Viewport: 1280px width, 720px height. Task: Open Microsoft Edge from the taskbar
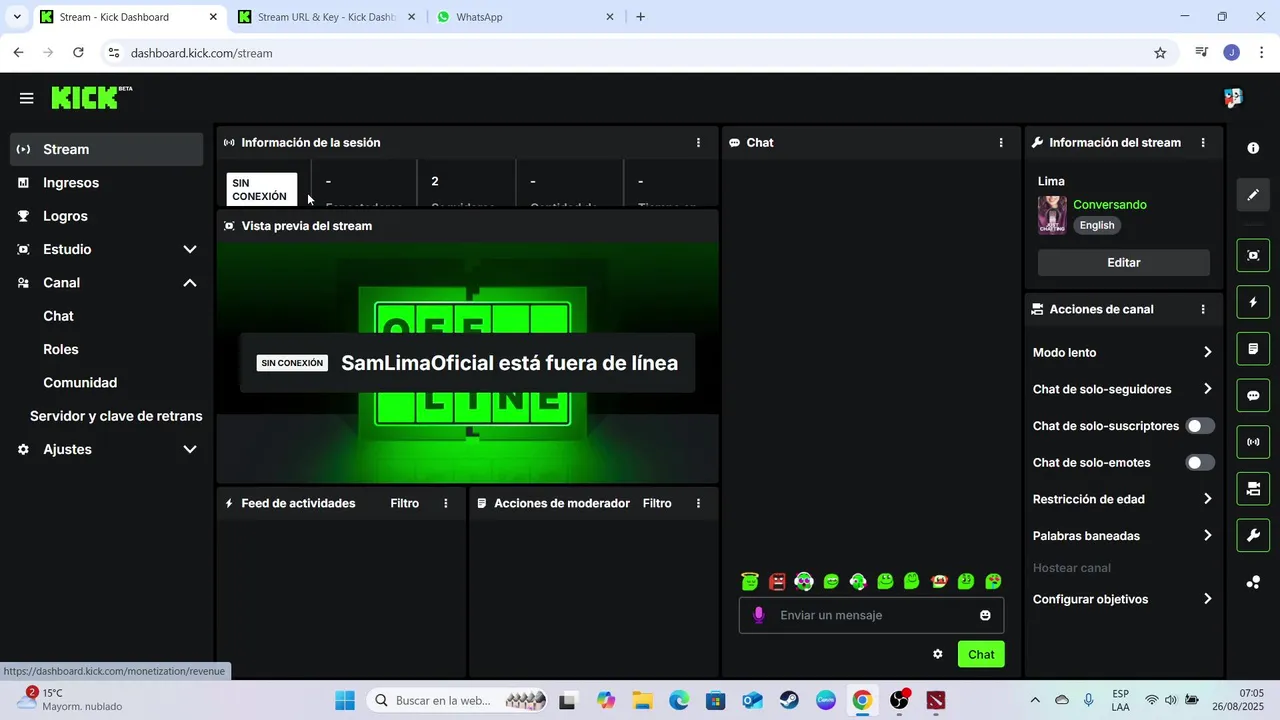(679, 701)
